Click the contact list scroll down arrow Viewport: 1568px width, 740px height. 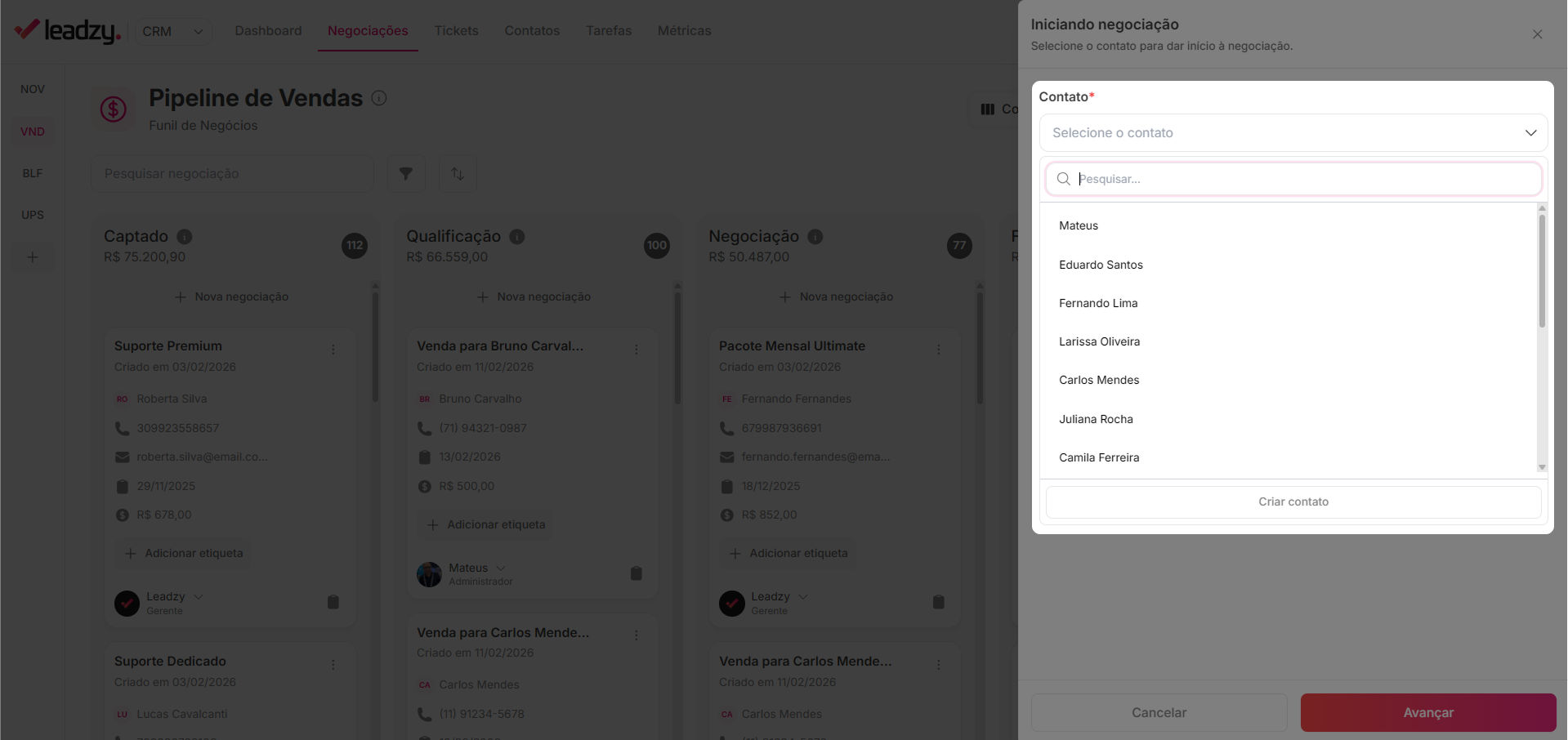[1542, 467]
